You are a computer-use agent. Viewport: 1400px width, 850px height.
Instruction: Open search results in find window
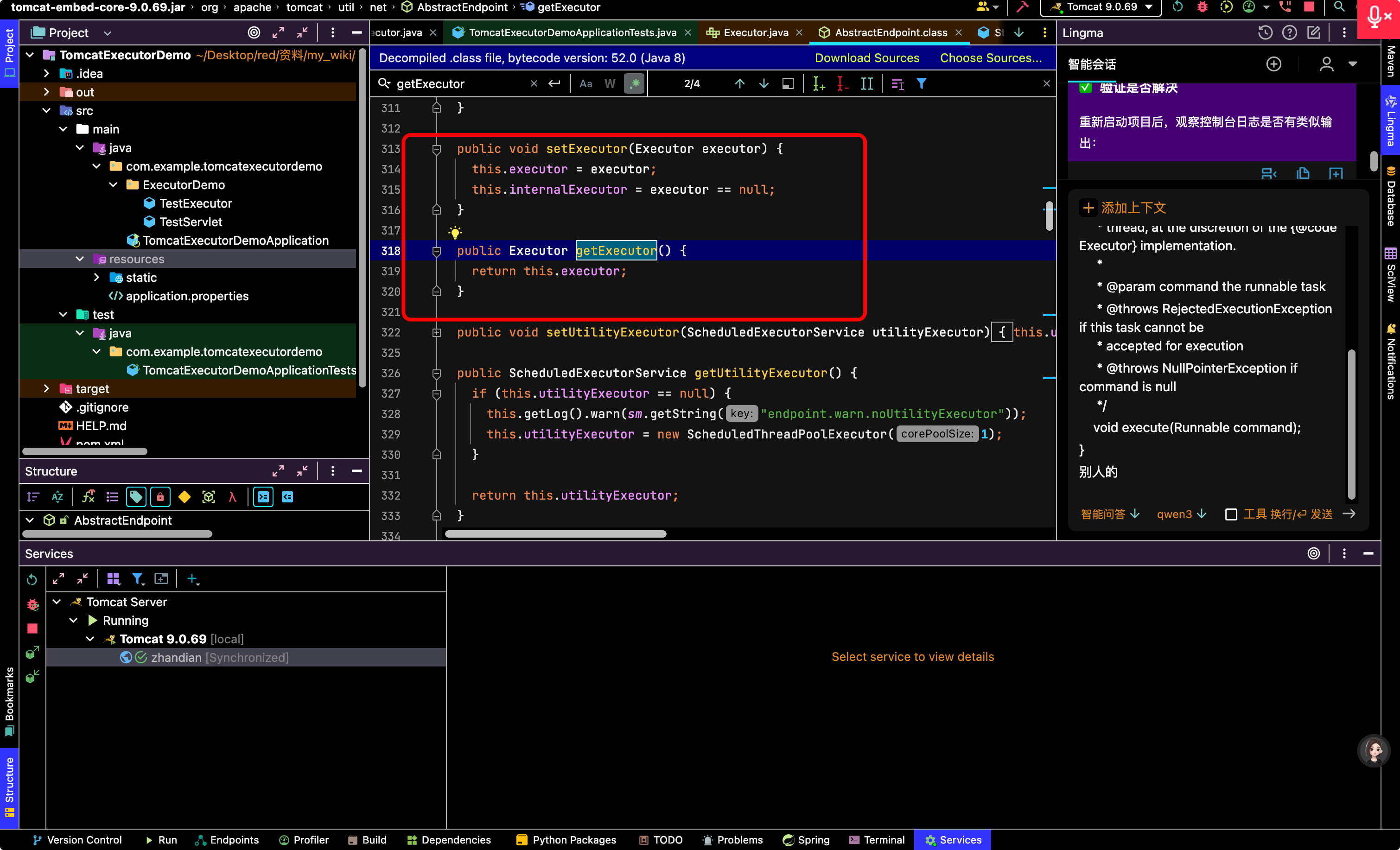pyautogui.click(x=788, y=84)
